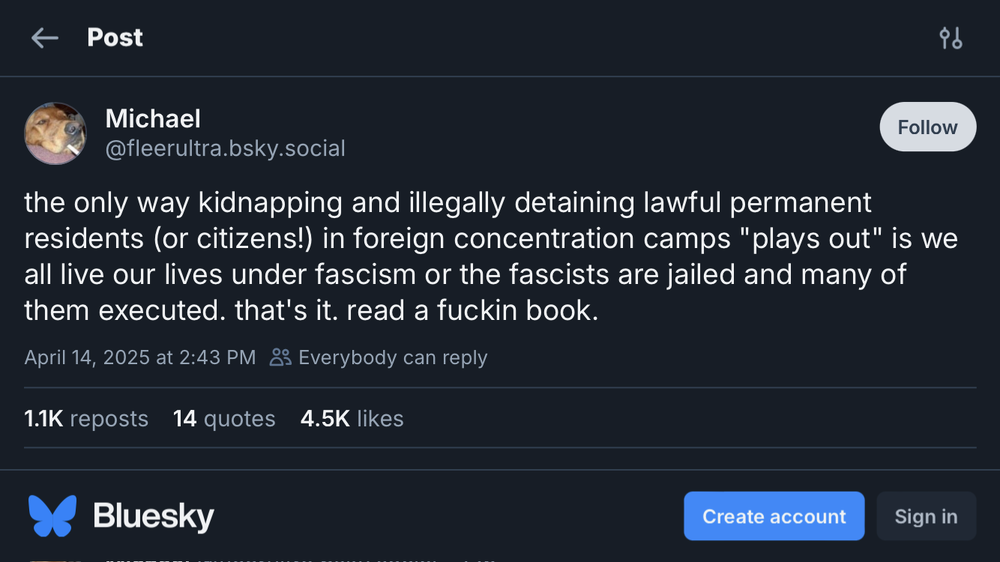Click the partially hidden reply under the Bluesky banner
1000x562 pixels.
click(300, 557)
